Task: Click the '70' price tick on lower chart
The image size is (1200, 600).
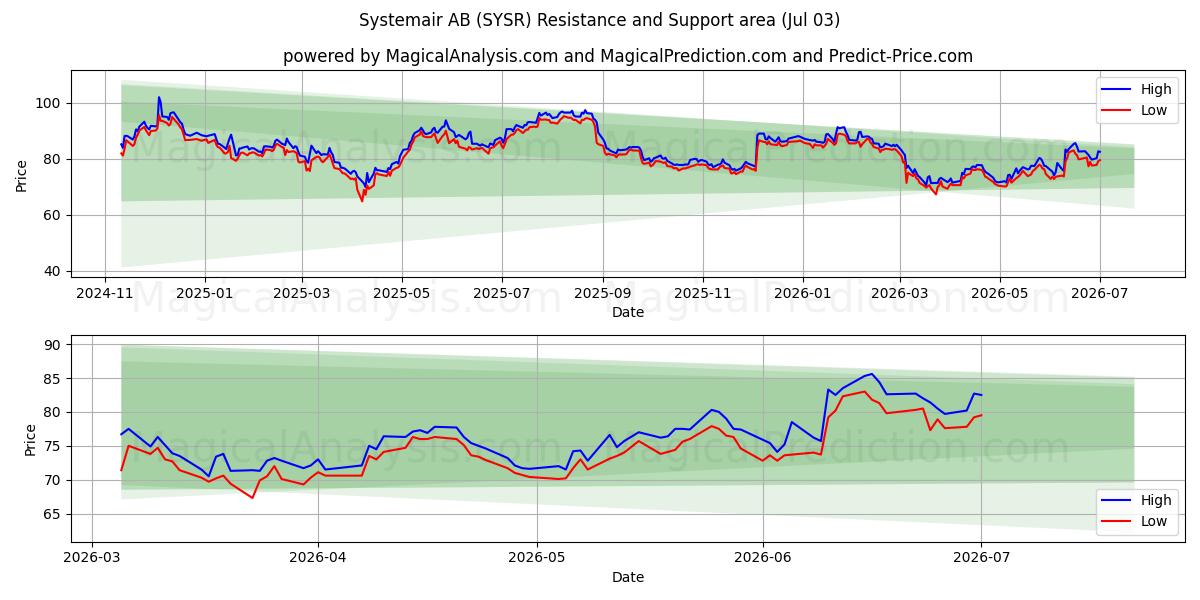Action: click(x=54, y=480)
